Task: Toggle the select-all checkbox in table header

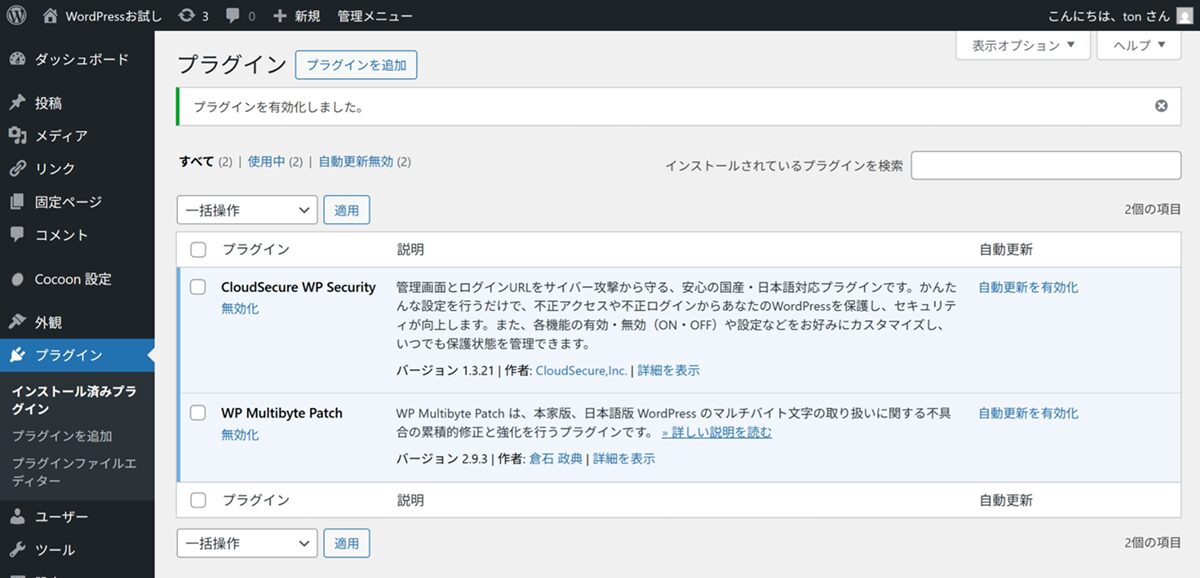Action: coord(198,250)
